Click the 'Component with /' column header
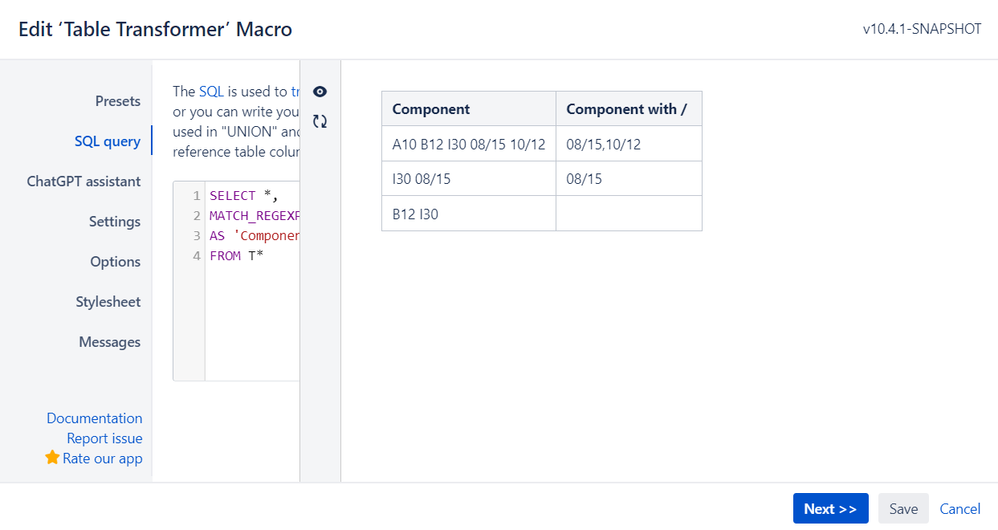 pos(628,109)
